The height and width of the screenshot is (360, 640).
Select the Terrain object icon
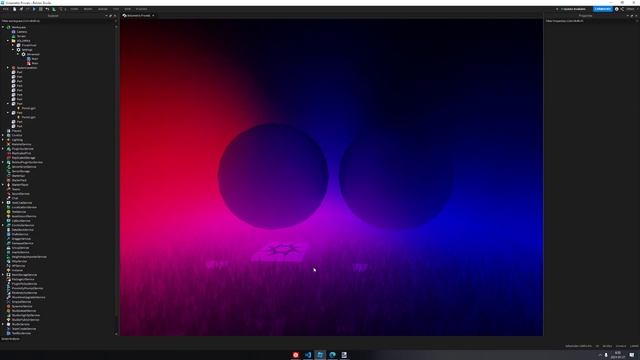(13, 36)
